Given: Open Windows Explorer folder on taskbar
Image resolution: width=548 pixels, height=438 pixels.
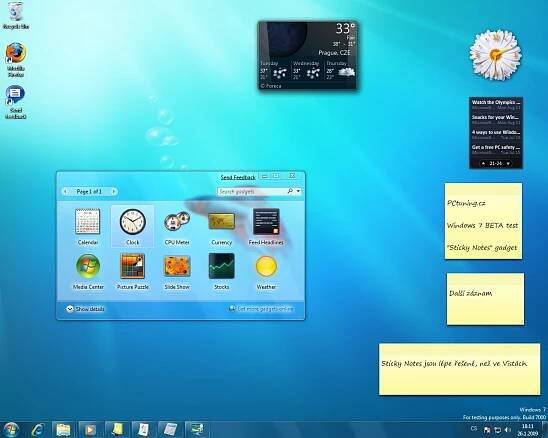Looking at the screenshot, I should pyautogui.click(x=64, y=430).
